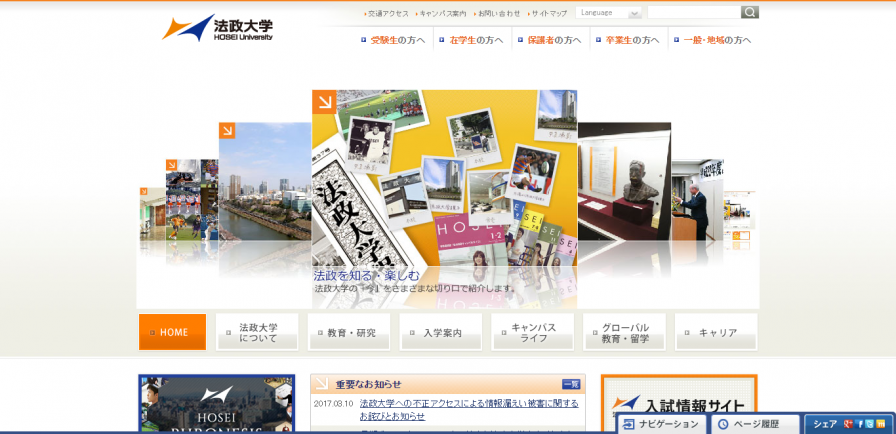Open グローバル教育・留学 navigation tab
Image resolution: width=896 pixels, height=434 pixels.
click(x=625, y=332)
